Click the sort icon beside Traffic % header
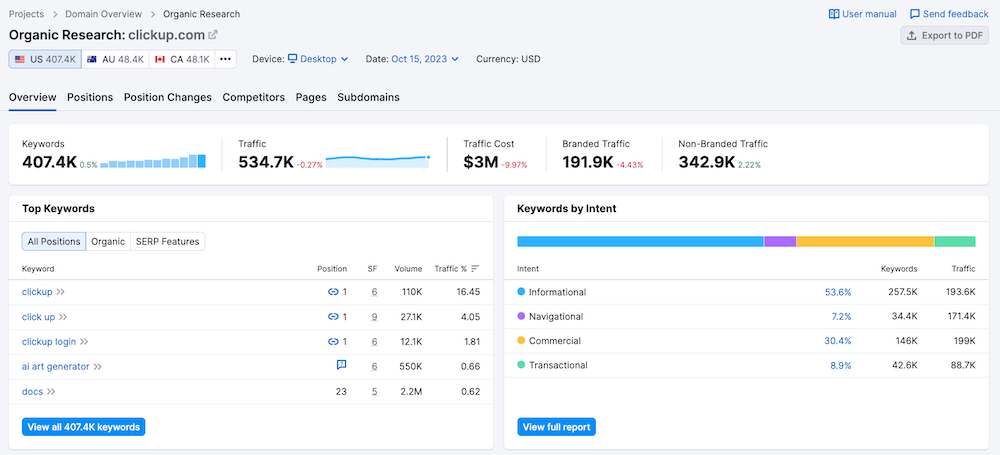This screenshot has height=455, width=1000. (475, 269)
